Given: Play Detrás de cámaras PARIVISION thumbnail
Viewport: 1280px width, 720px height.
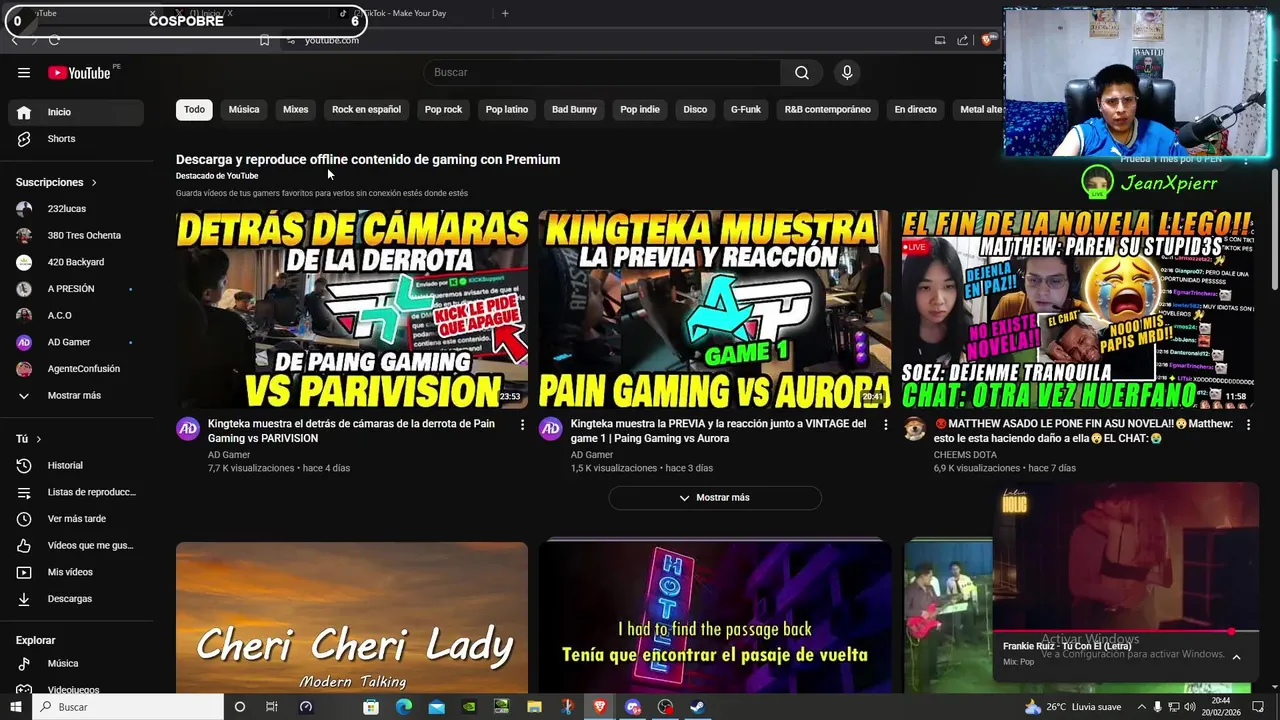Looking at the screenshot, I should click(x=352, y=309).
